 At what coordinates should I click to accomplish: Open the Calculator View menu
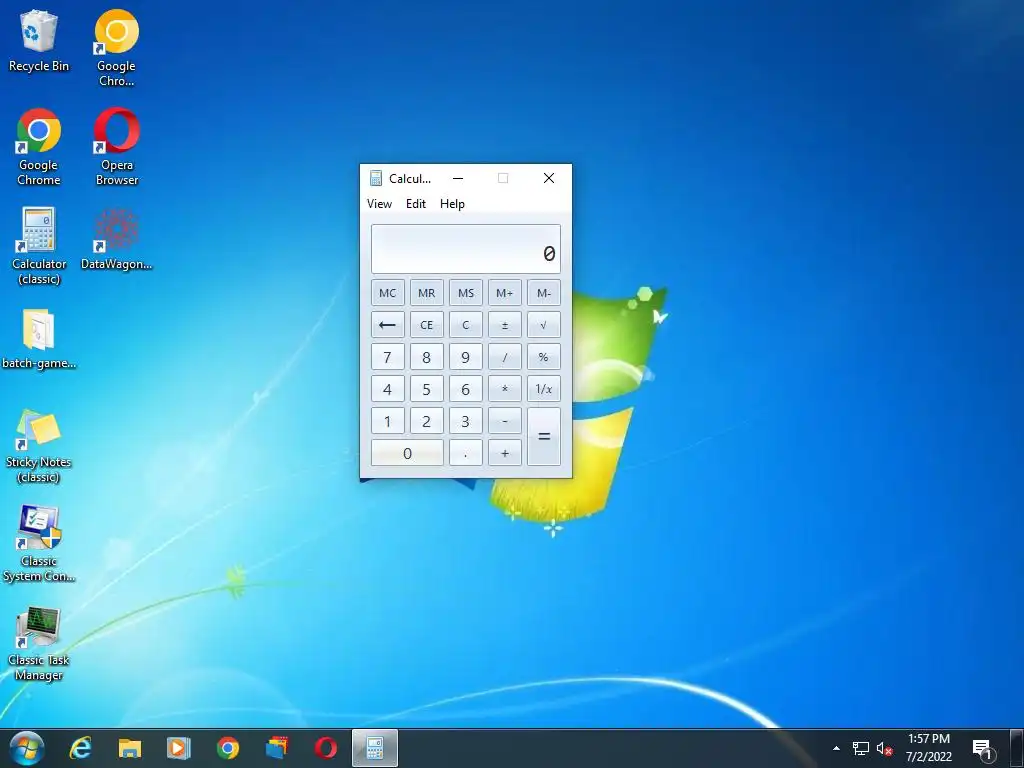pyautogui.click(x=379, y=204)
